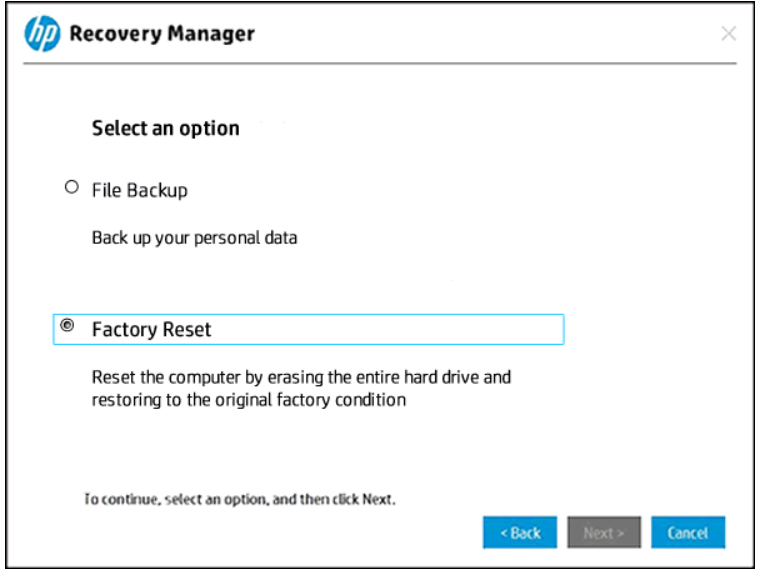Select the Factory Reset radio button
This screenshot has height=572, width=761.
point(67,325)
